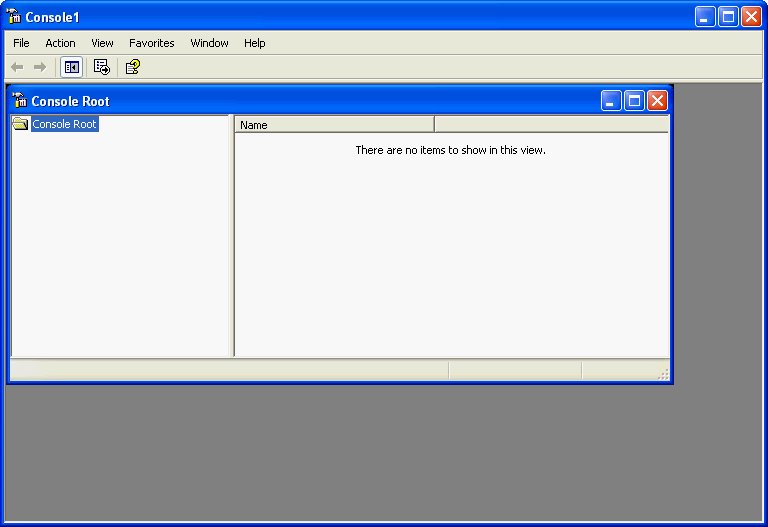
Task: Minimize the Console Root child window
Action: click(x=611, y=101)
